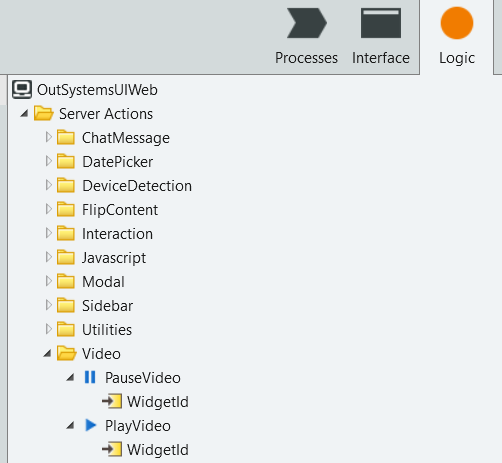The width and height of the screenshot is (502, 463).
Task: Open the Processes tab icon
Action: tap(307, 23)
